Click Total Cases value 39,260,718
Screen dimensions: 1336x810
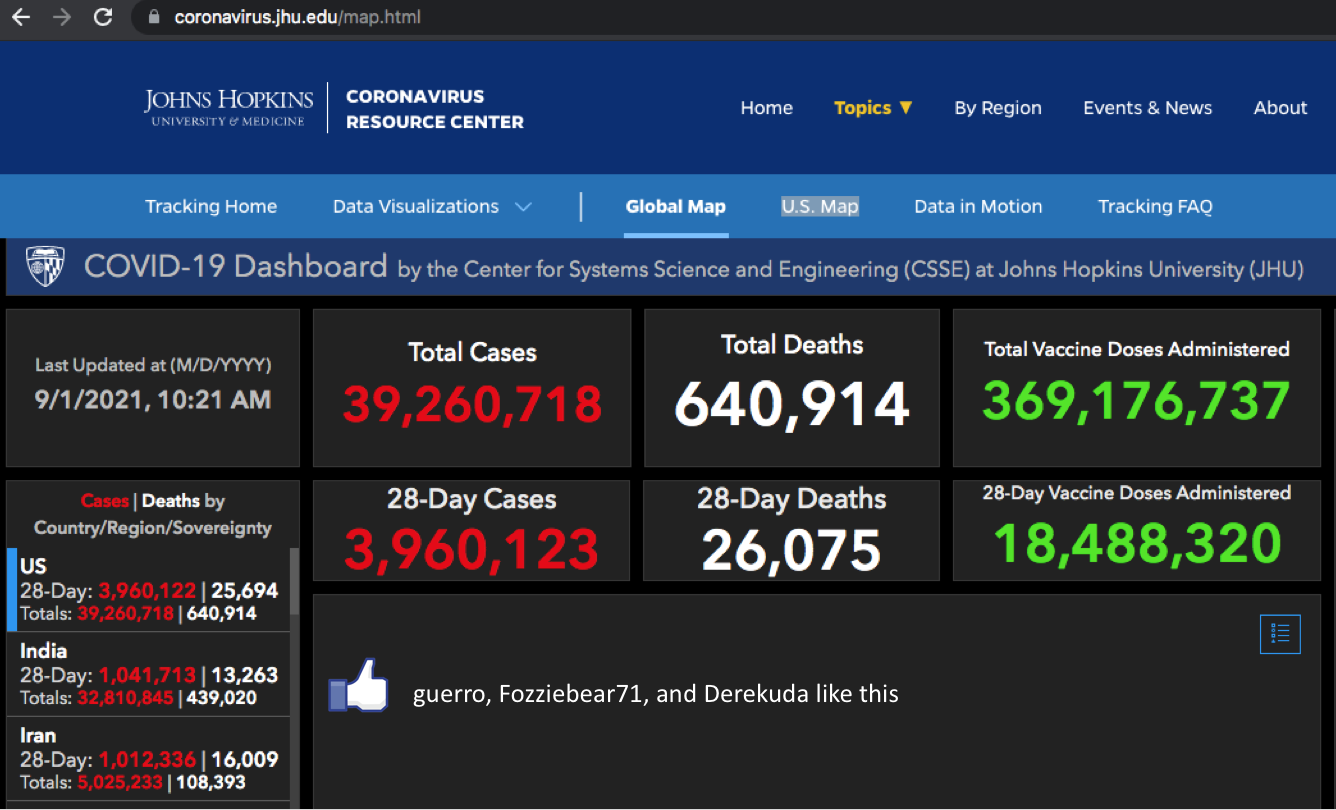(473, 404)
